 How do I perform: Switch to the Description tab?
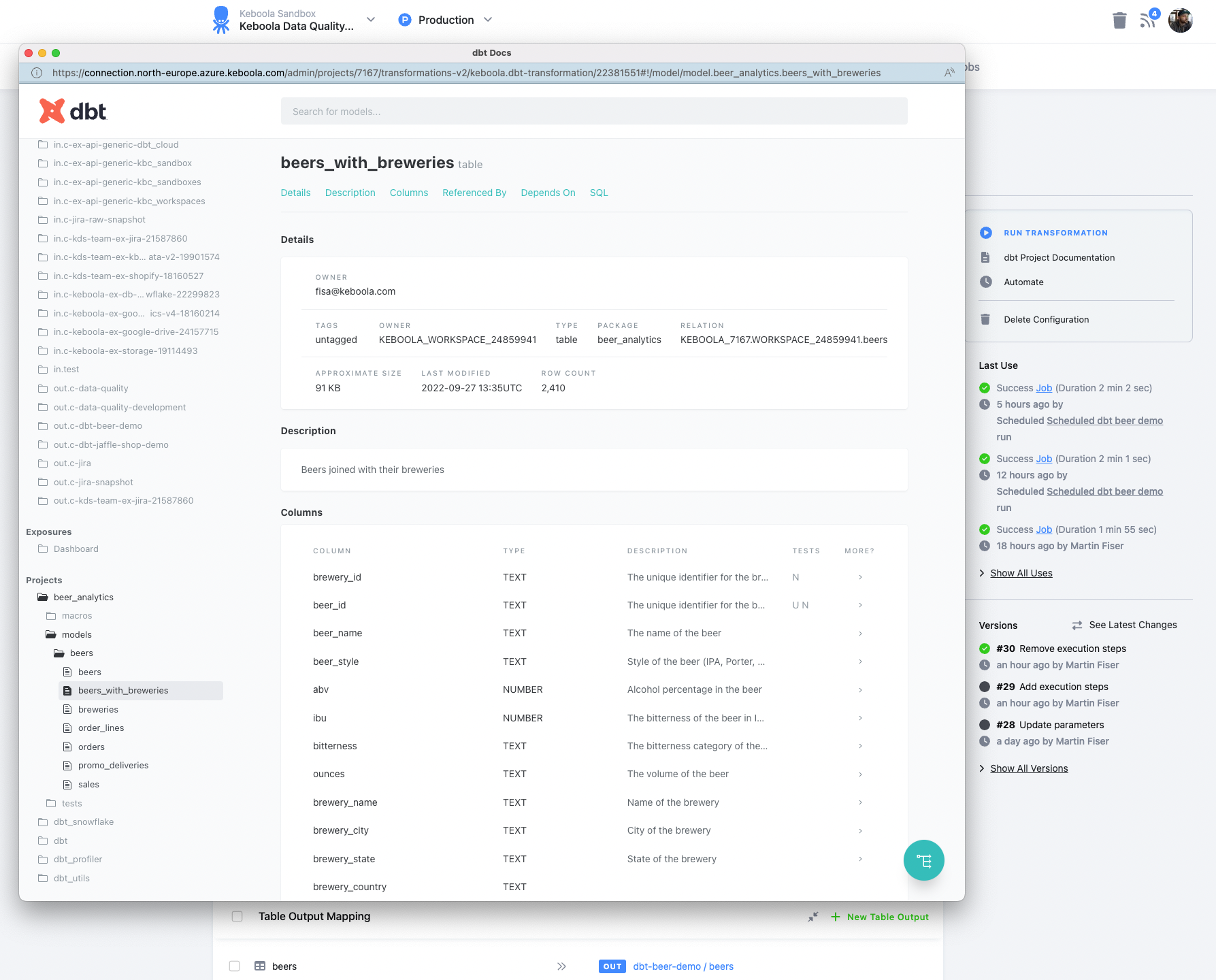(x=350, y=193)
